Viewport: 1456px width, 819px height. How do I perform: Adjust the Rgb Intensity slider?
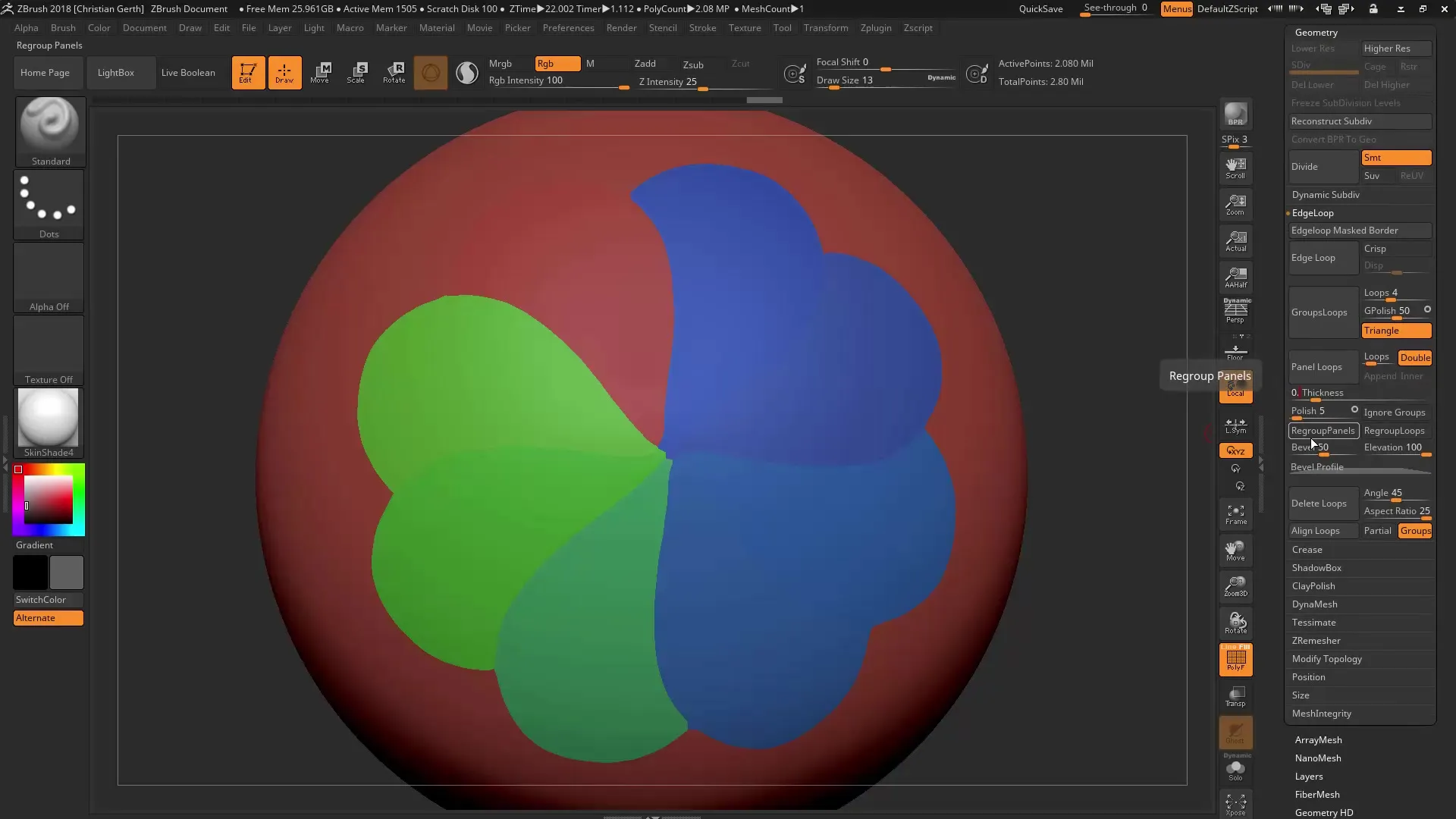(558, 82)
